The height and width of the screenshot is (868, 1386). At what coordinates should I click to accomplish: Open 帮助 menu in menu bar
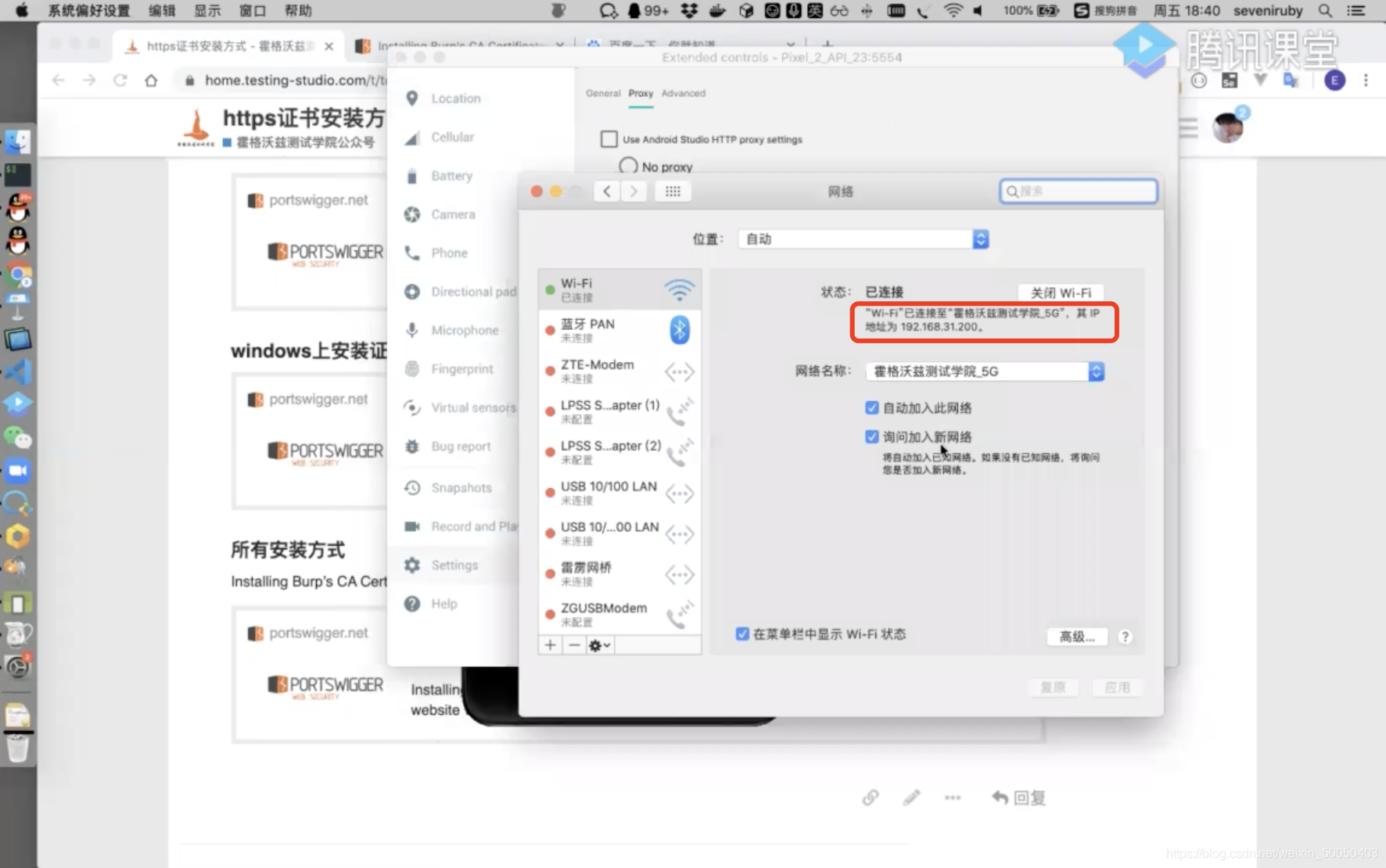[298, 10]
